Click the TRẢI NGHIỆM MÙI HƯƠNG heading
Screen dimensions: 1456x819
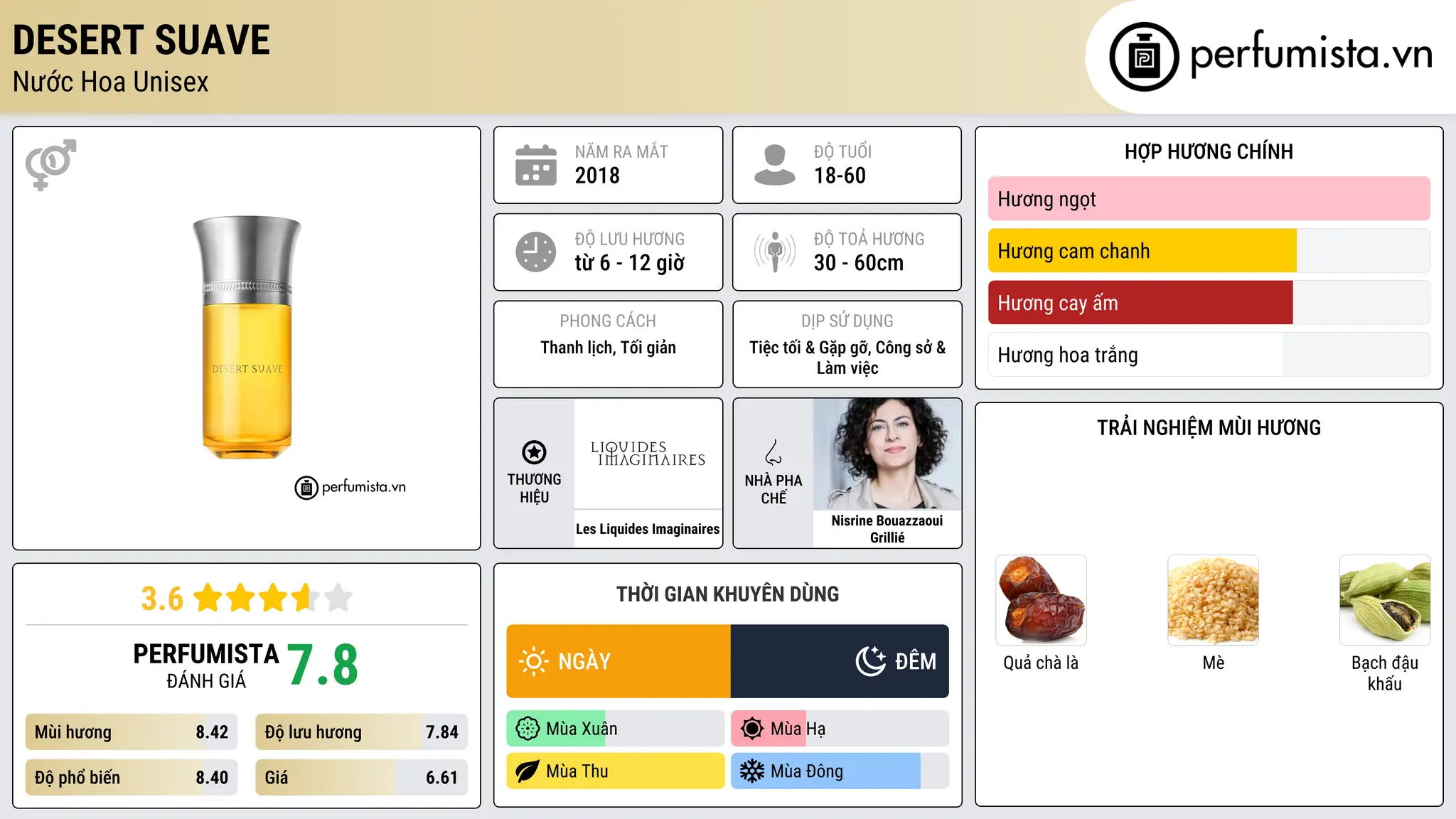click(x=1209, y=428)
